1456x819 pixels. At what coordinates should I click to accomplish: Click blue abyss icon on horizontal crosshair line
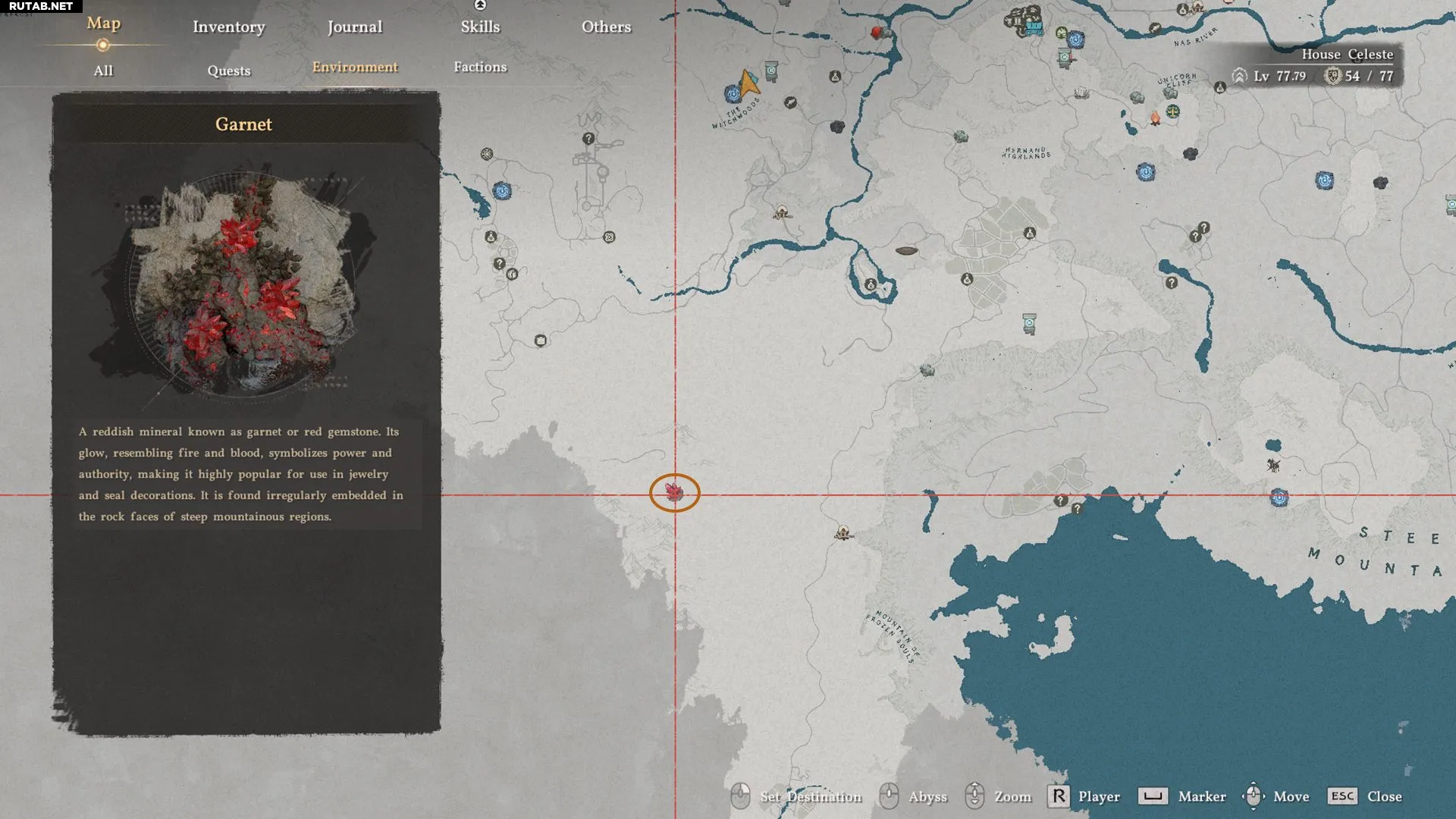tap(1279, 497)
